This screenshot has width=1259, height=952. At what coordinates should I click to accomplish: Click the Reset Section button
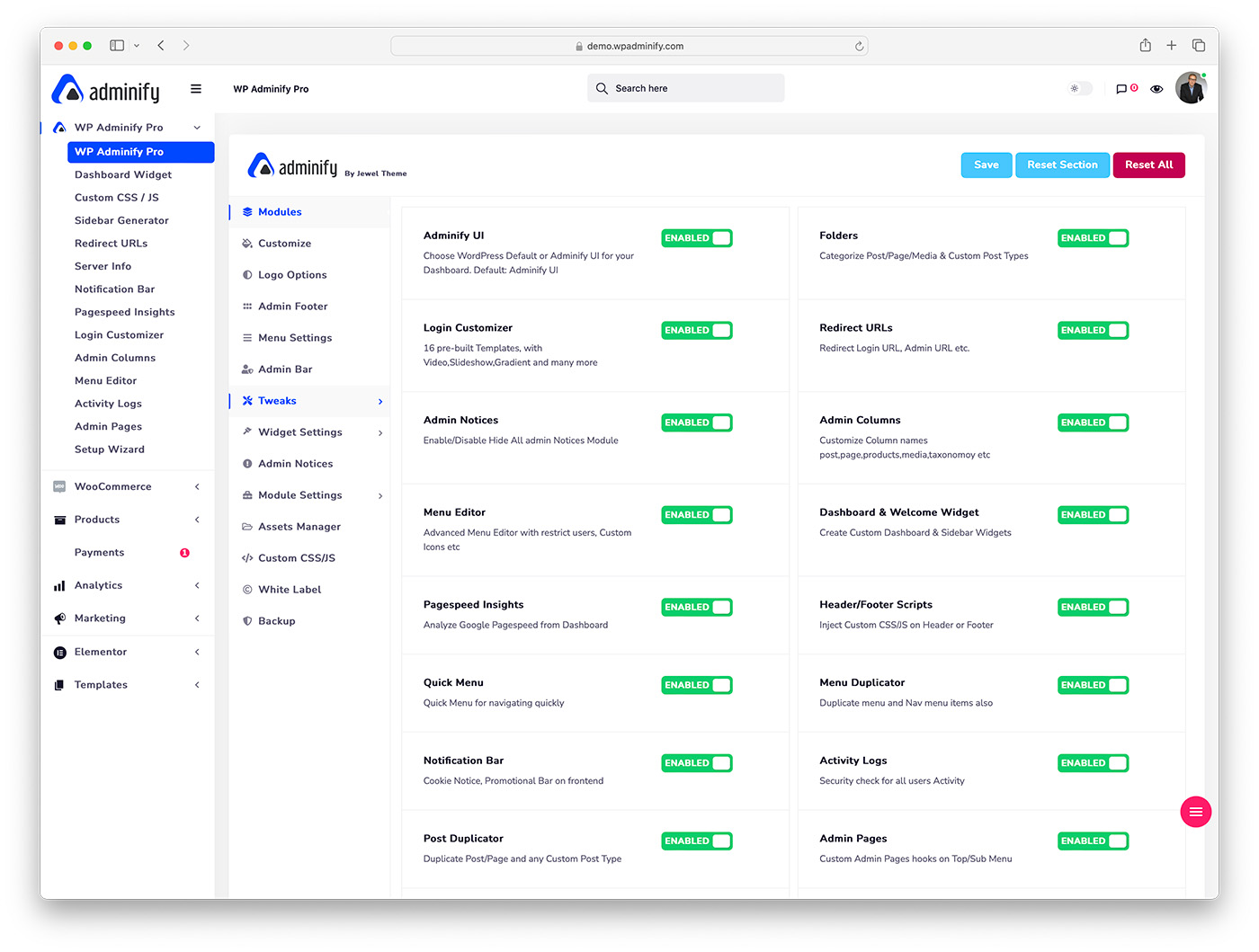(x=1062, y=165)
